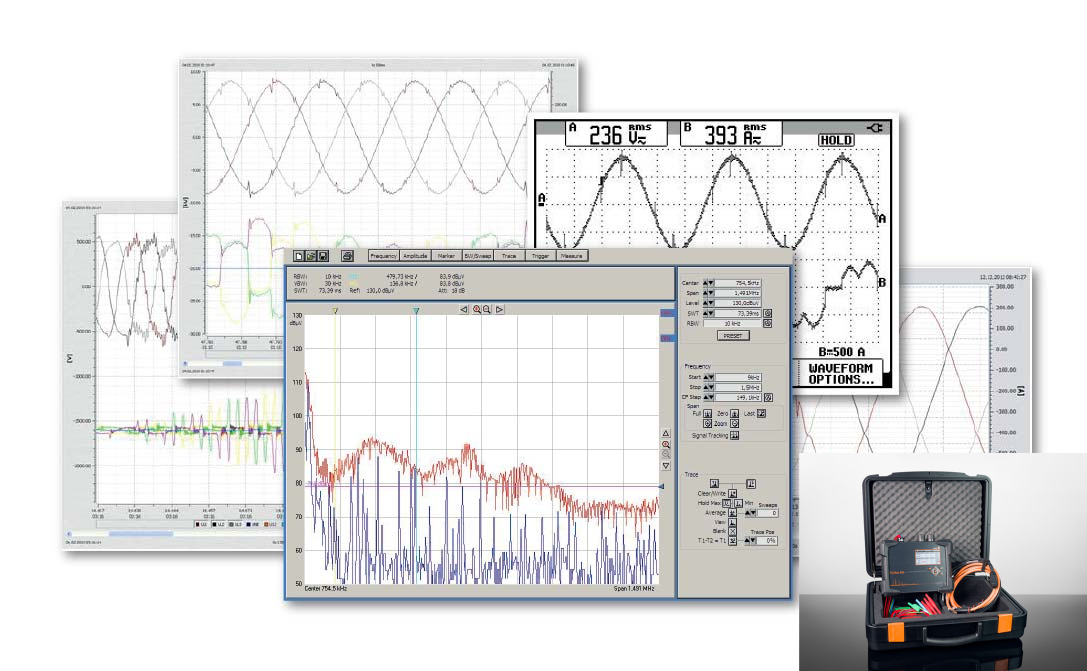Open the Amplitude menu

pos(415,256)
